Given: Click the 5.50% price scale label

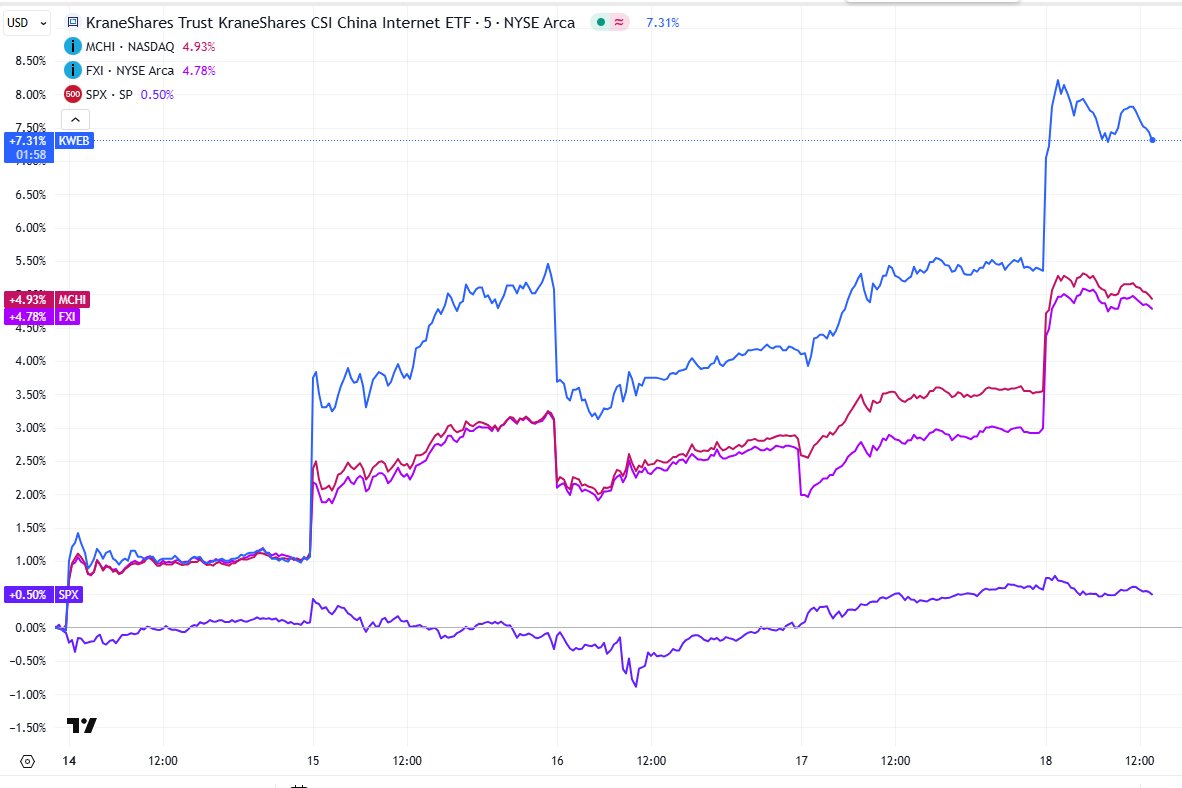Looking at the screenshot, I should point(30,261).
